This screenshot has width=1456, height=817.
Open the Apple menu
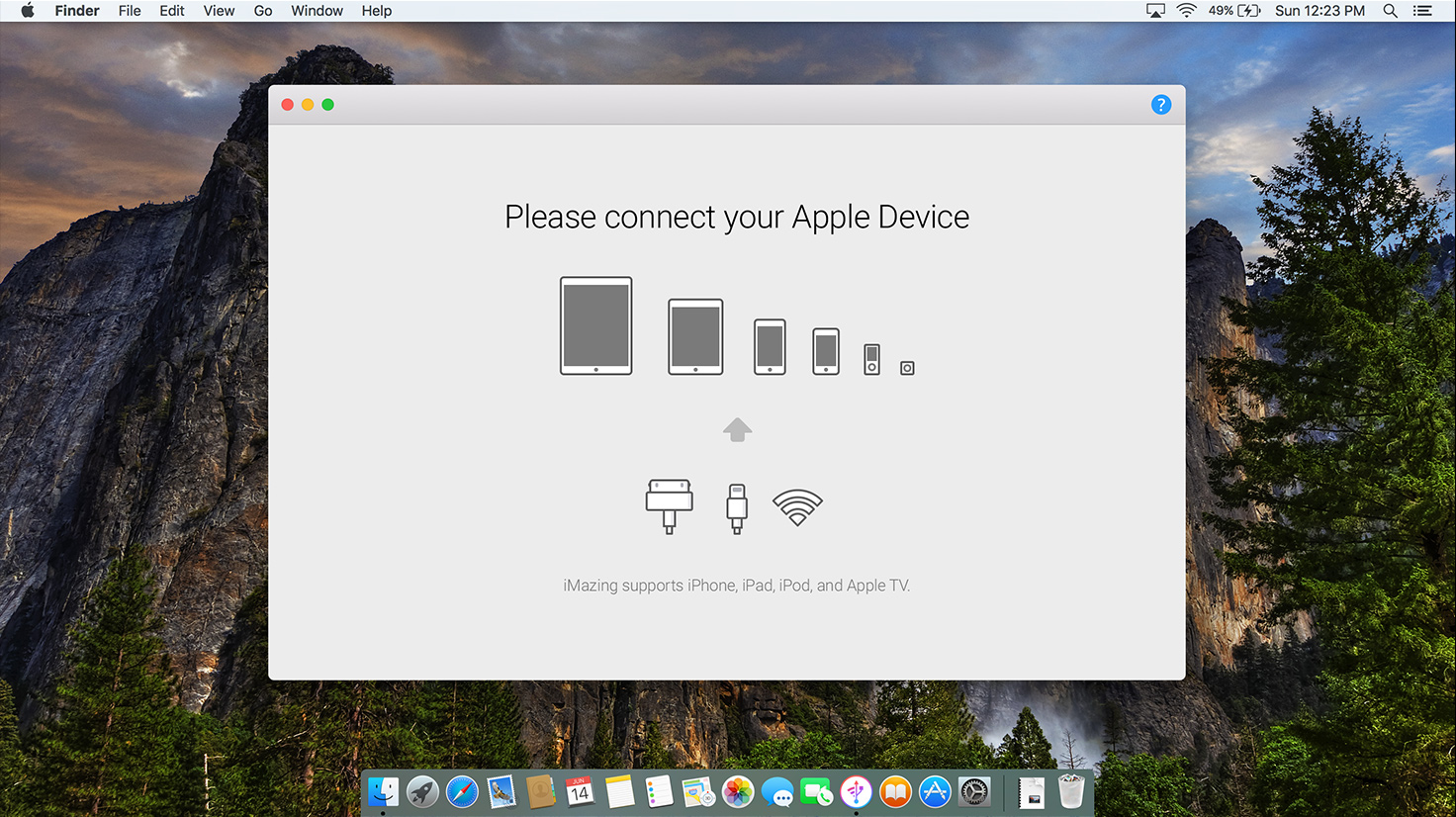pos(27,11)
